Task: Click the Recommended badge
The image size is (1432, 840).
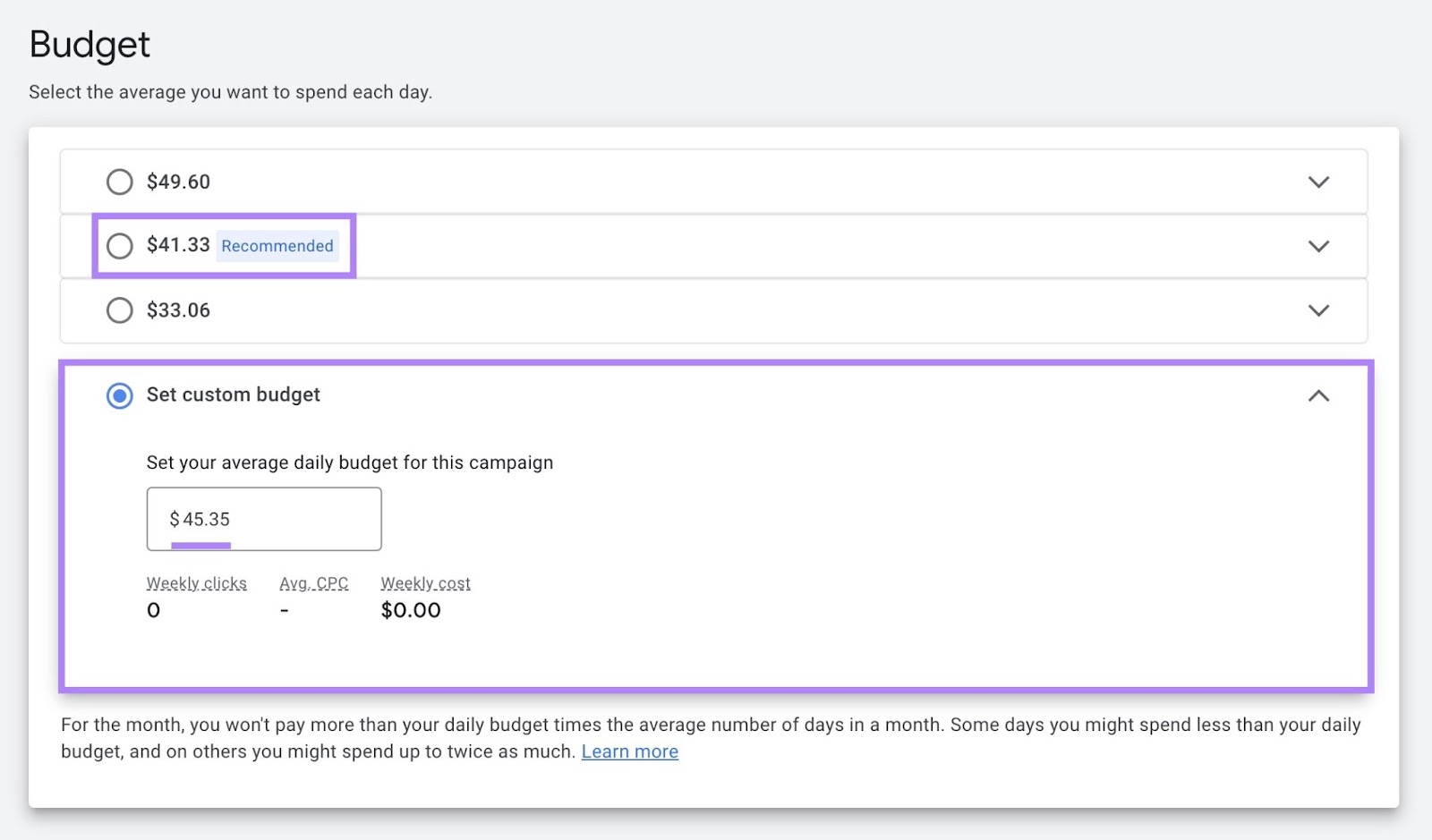Action: pos(278,245)
